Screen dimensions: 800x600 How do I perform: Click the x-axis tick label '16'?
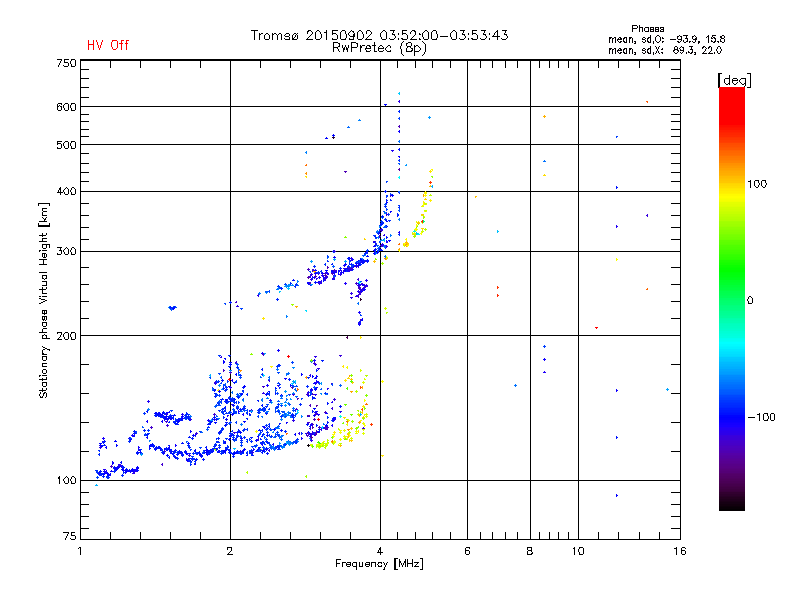680,551
